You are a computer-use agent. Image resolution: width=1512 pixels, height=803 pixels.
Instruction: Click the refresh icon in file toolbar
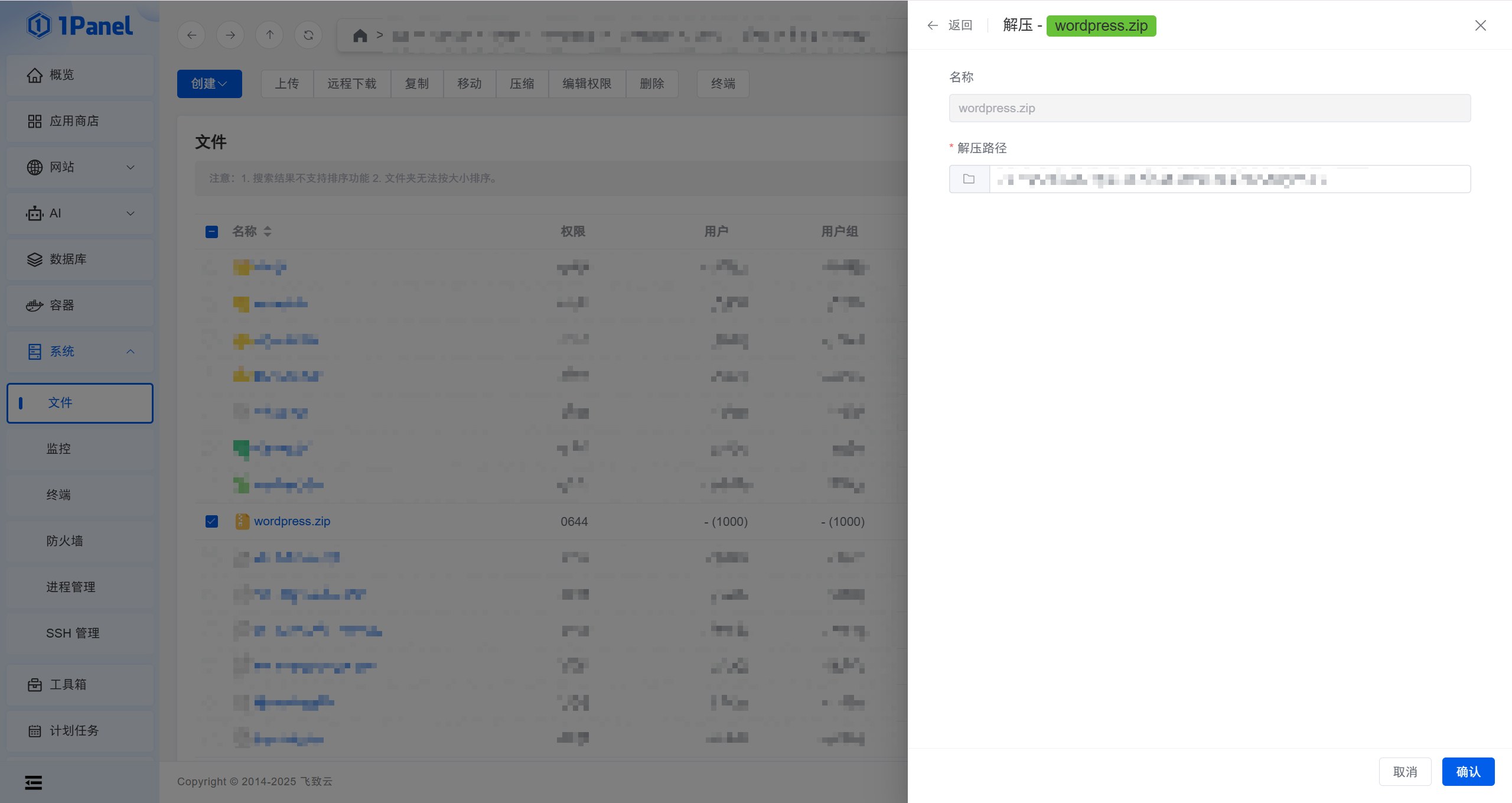coord(308,35)
